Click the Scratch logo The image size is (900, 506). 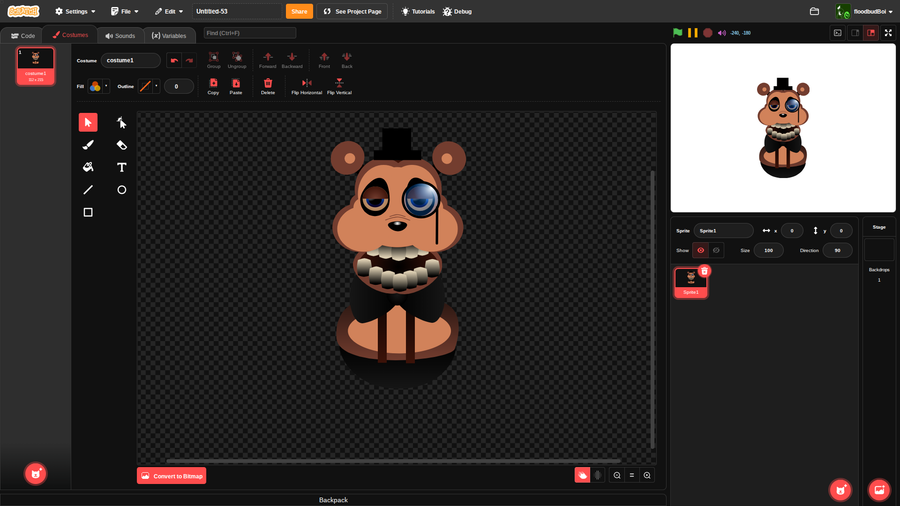click(x=24, y=11)
